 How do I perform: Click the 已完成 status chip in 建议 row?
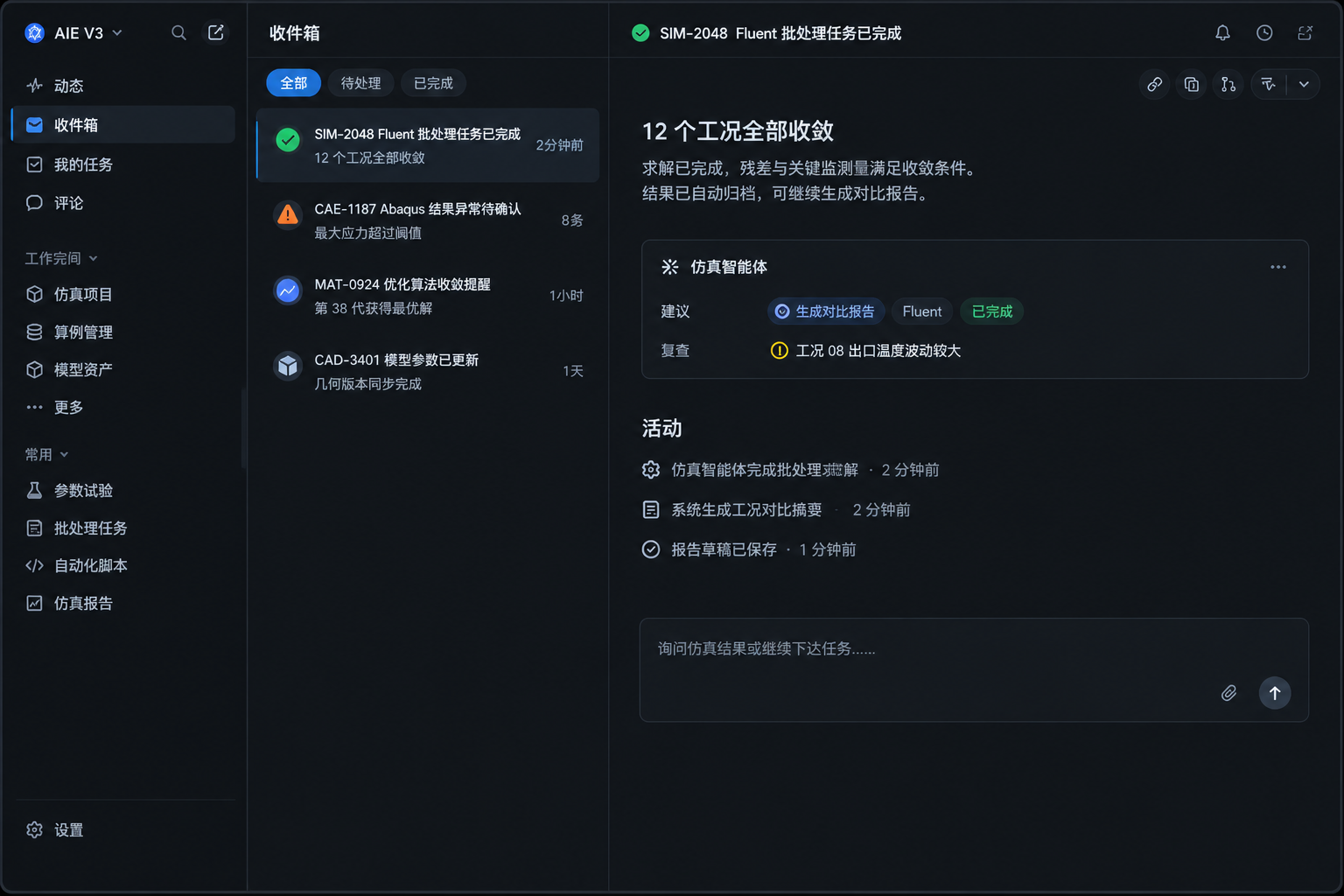pyautogui.click(x=992, y=311)
